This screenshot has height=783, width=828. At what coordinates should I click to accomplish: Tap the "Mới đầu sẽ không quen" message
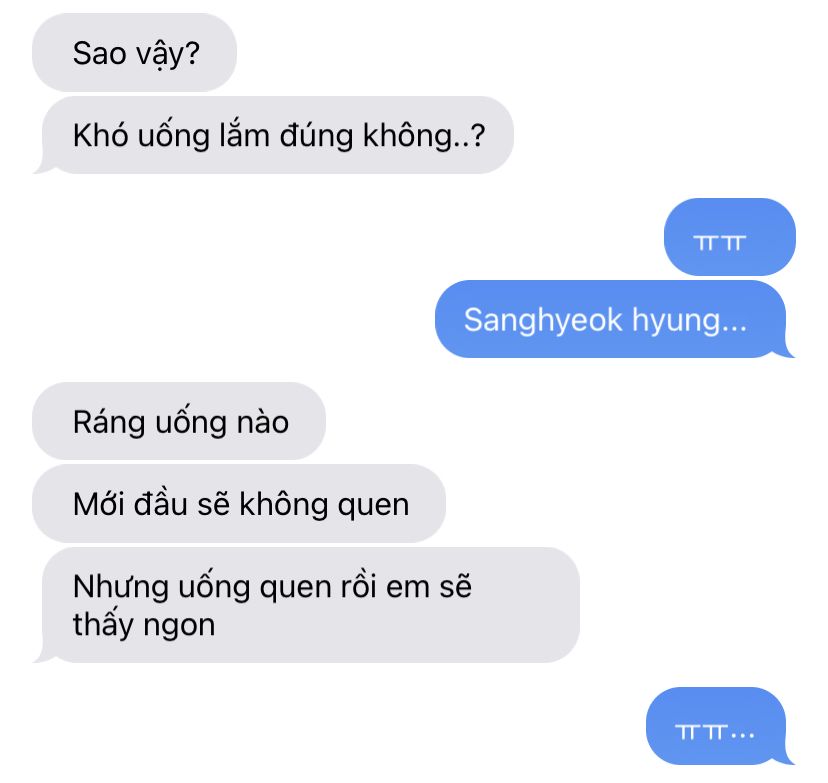[239, 503]
